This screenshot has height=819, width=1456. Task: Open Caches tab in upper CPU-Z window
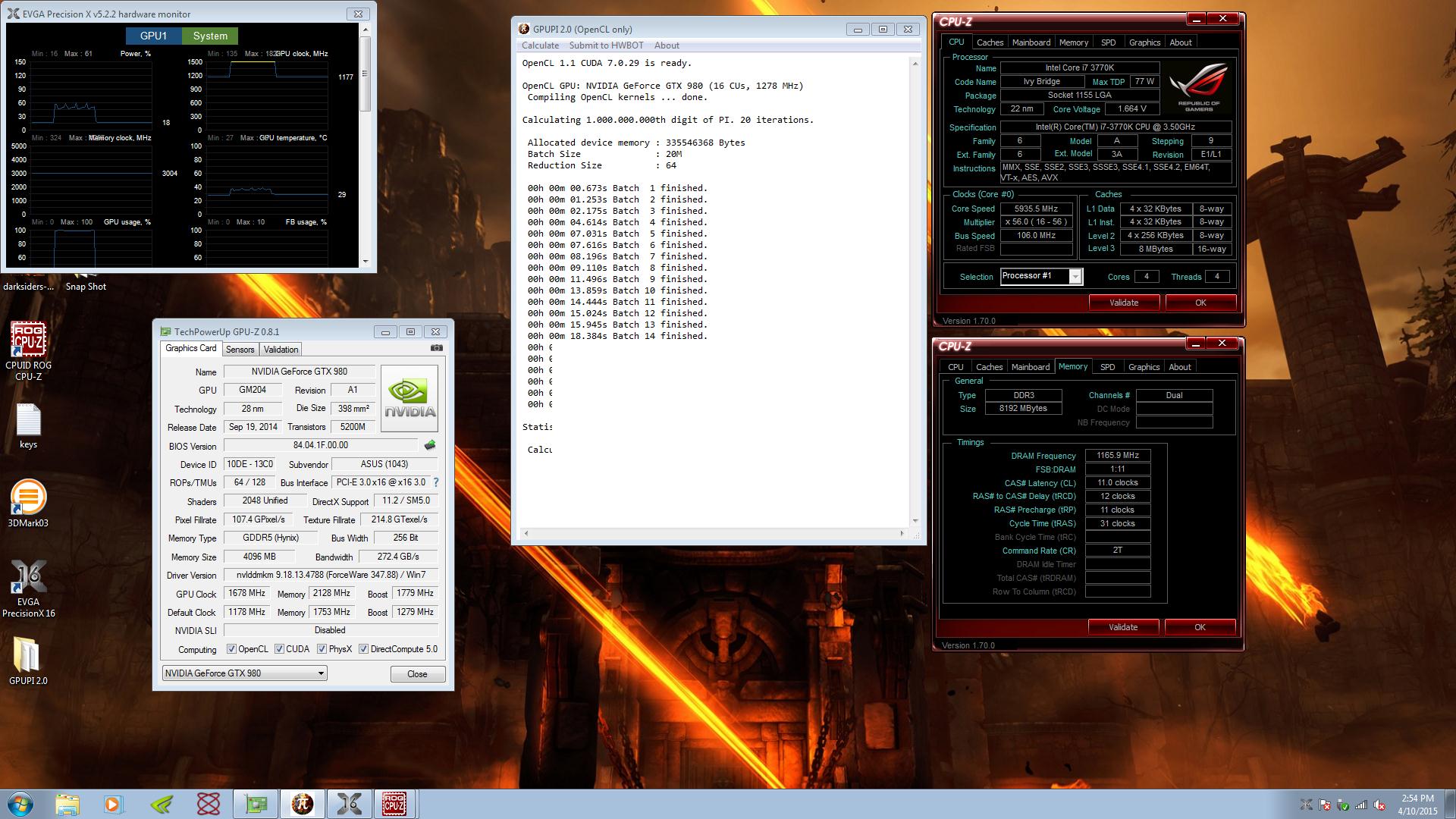[990, 42]
